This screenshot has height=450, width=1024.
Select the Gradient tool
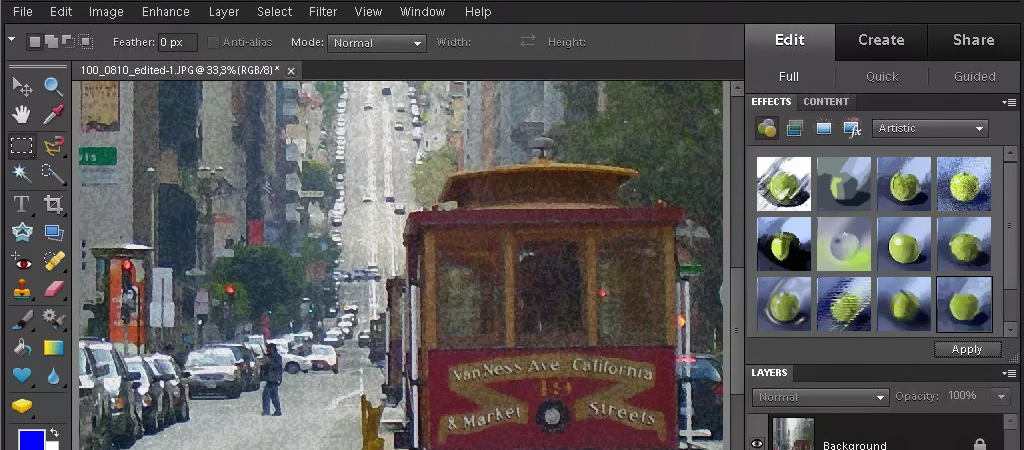[54, 347]
